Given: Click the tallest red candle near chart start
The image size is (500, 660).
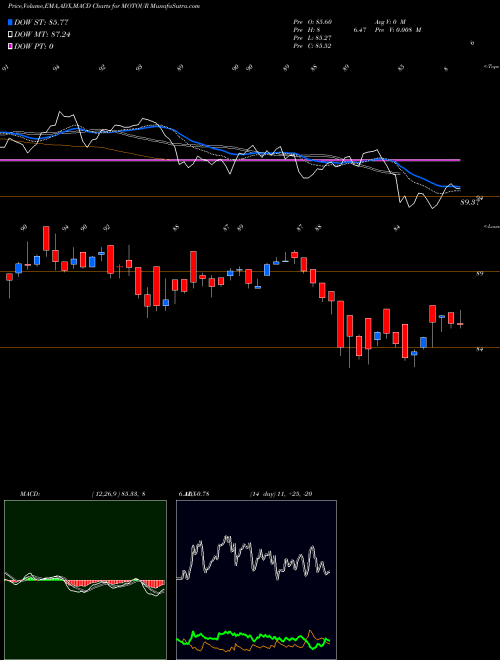Looking at the screenshot, I should (x=46, y=238).
